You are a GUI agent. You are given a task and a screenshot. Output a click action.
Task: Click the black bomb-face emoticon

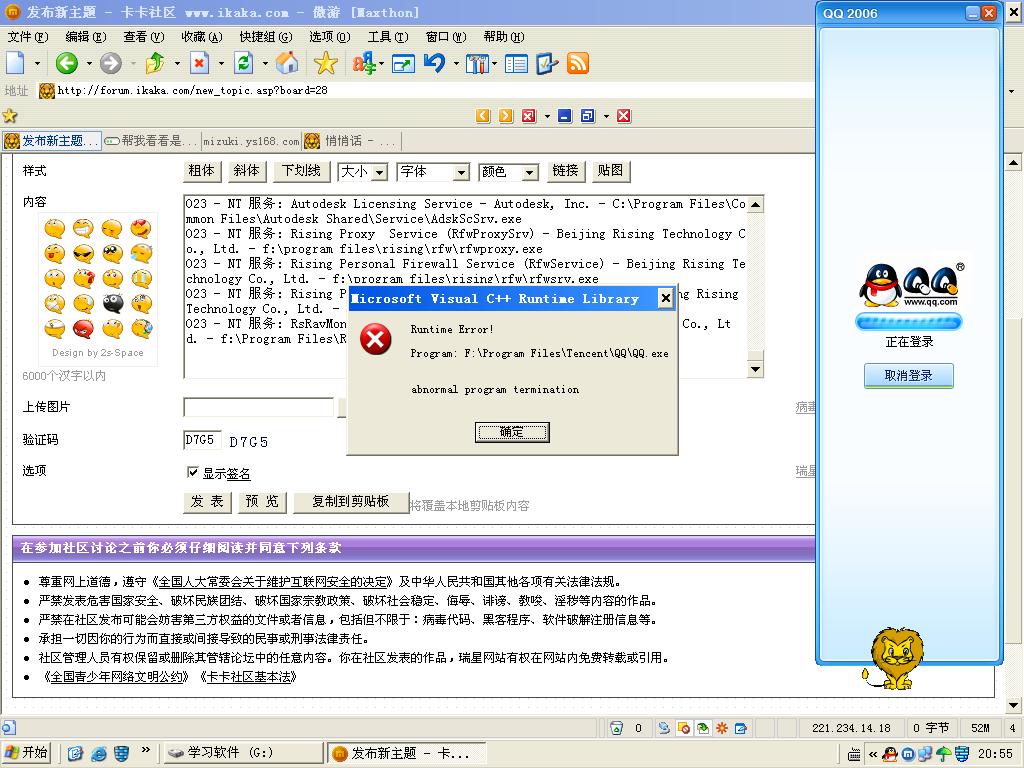coord(112,303)
